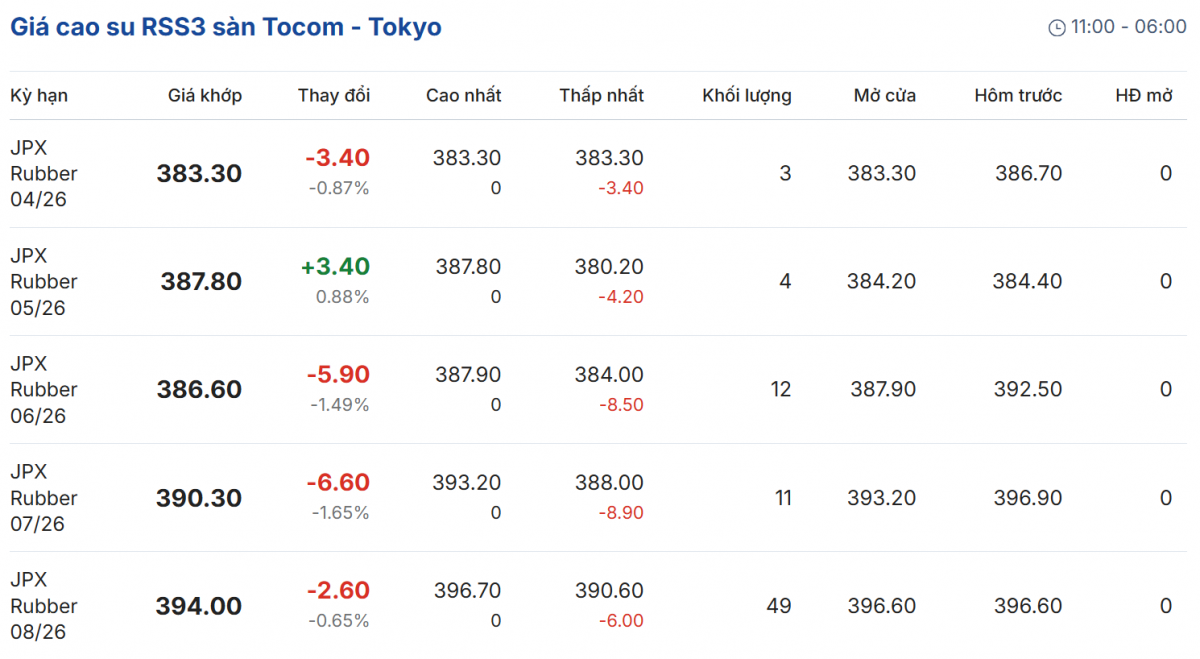Open the JPX Rubber 07/26 contract row
1200x659 pixels.
point(44,497)
